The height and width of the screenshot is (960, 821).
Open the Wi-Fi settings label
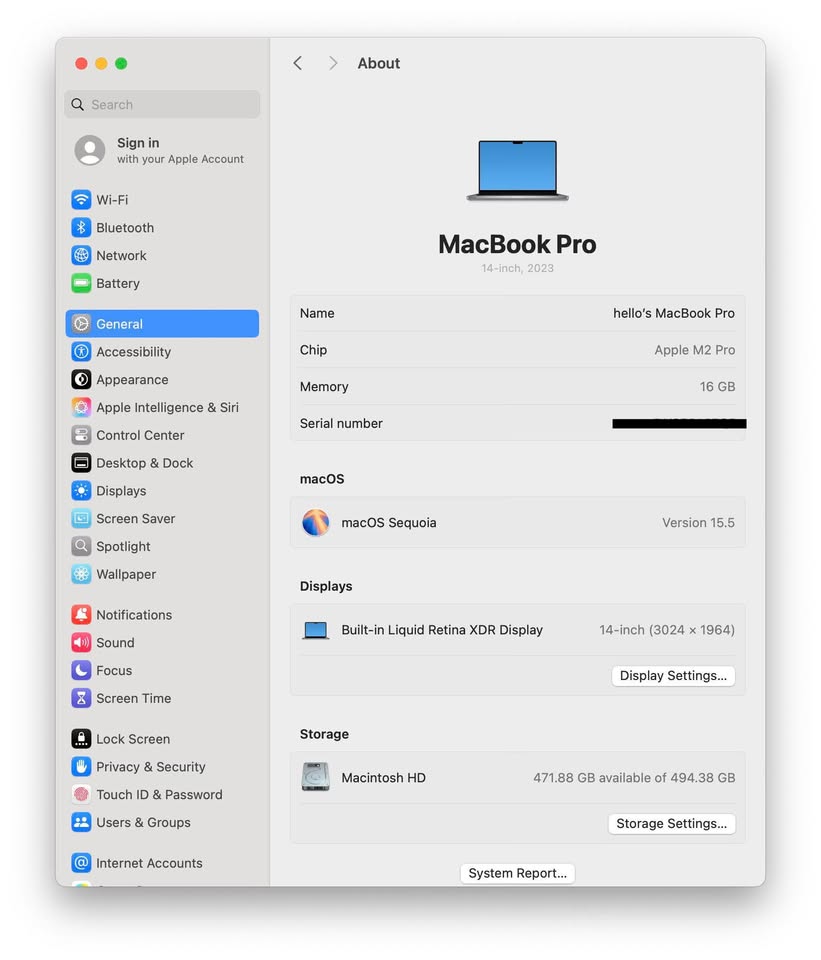click(x=113, y=200)
